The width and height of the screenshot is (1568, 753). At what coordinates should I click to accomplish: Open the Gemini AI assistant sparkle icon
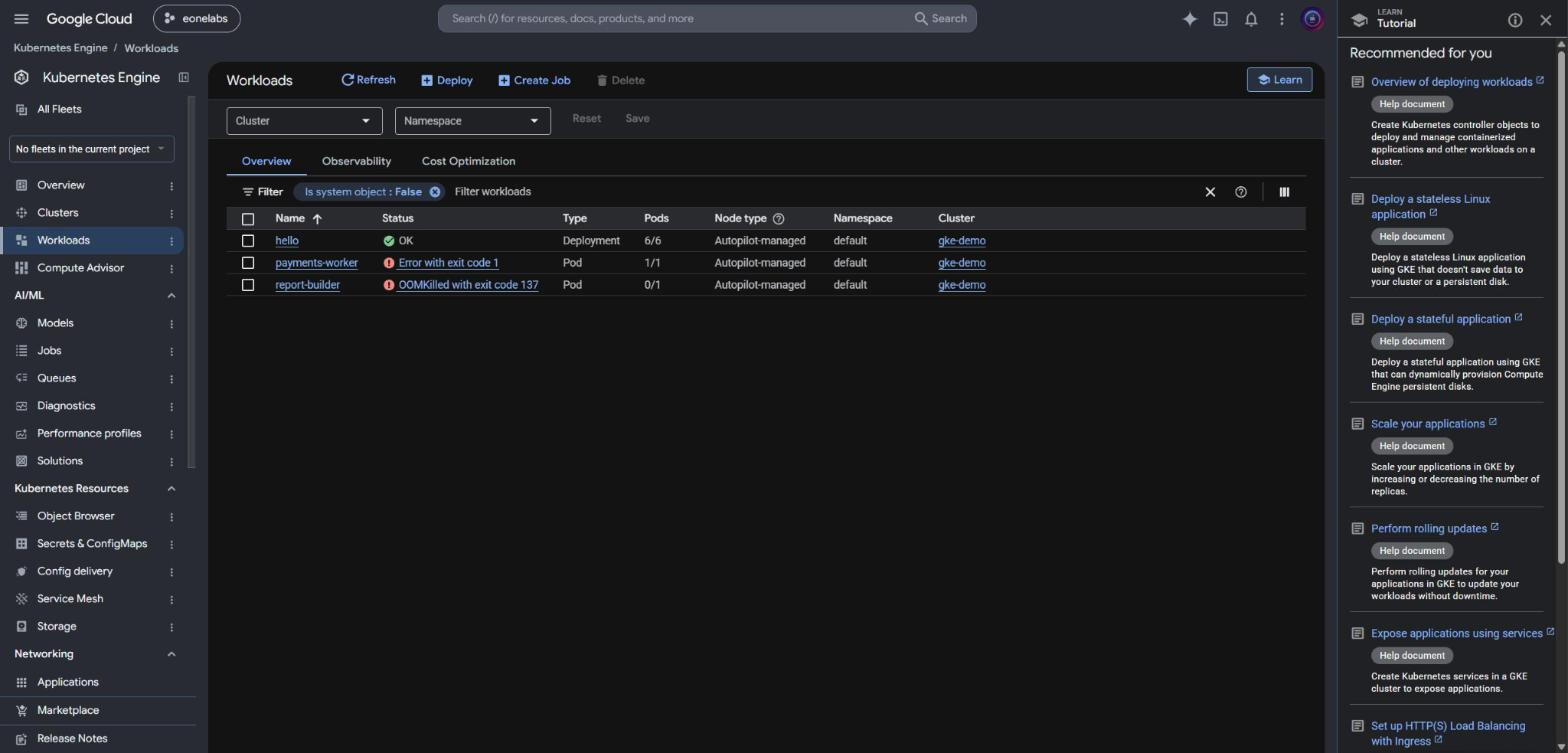coord(1190,19)
